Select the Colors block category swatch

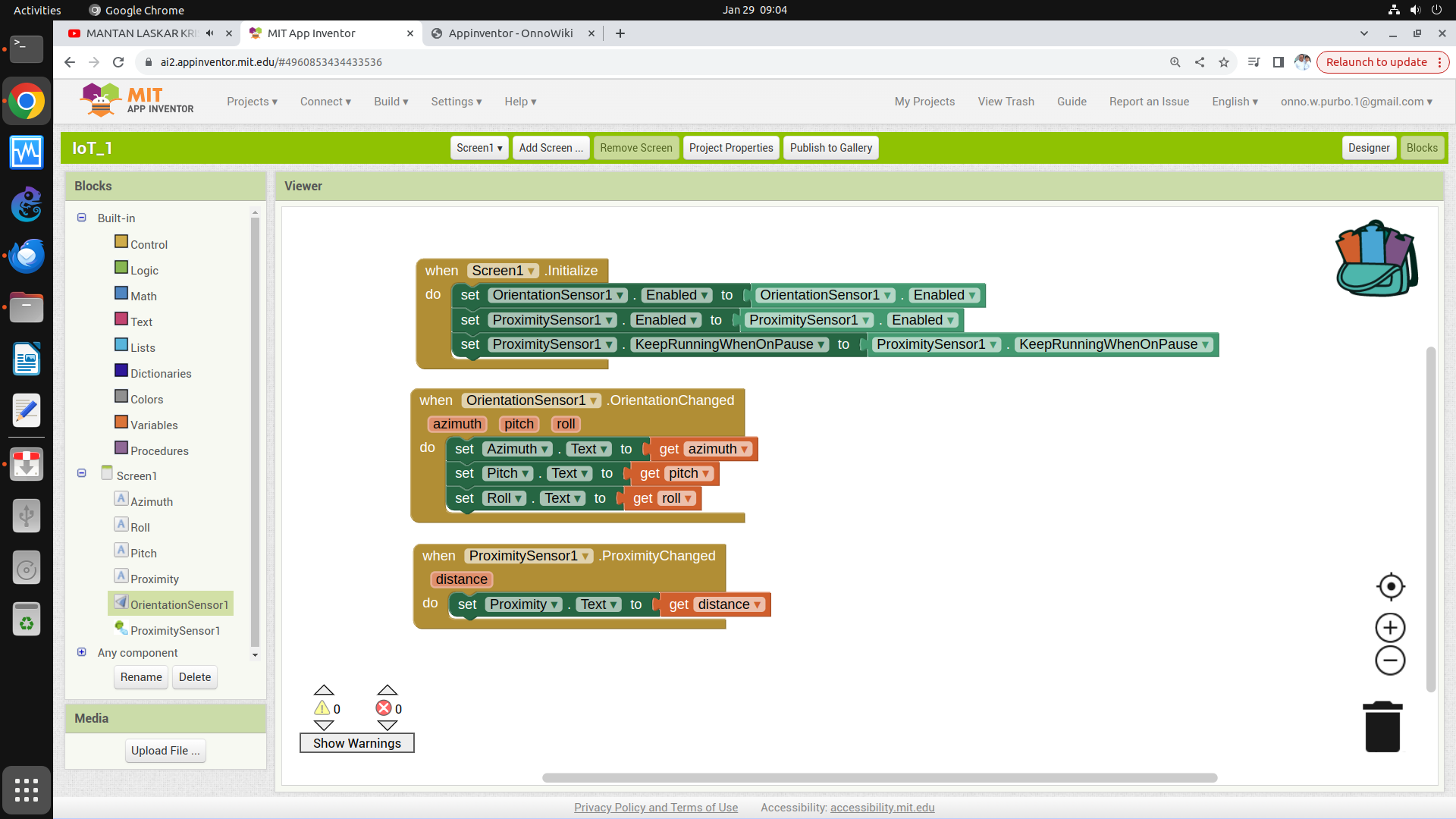[121, 397]
